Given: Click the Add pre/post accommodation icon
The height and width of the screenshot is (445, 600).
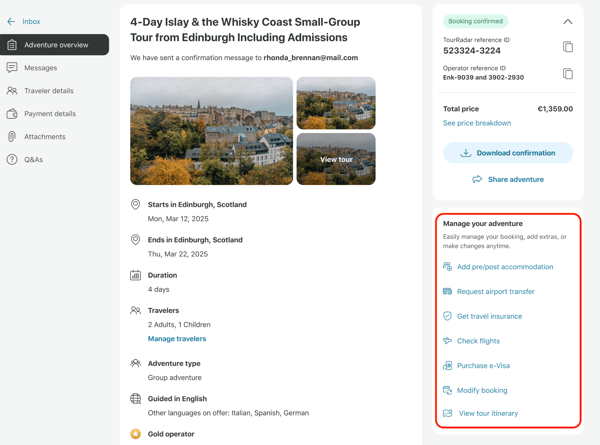Looking at the screenshot, I should click(447, 267).
